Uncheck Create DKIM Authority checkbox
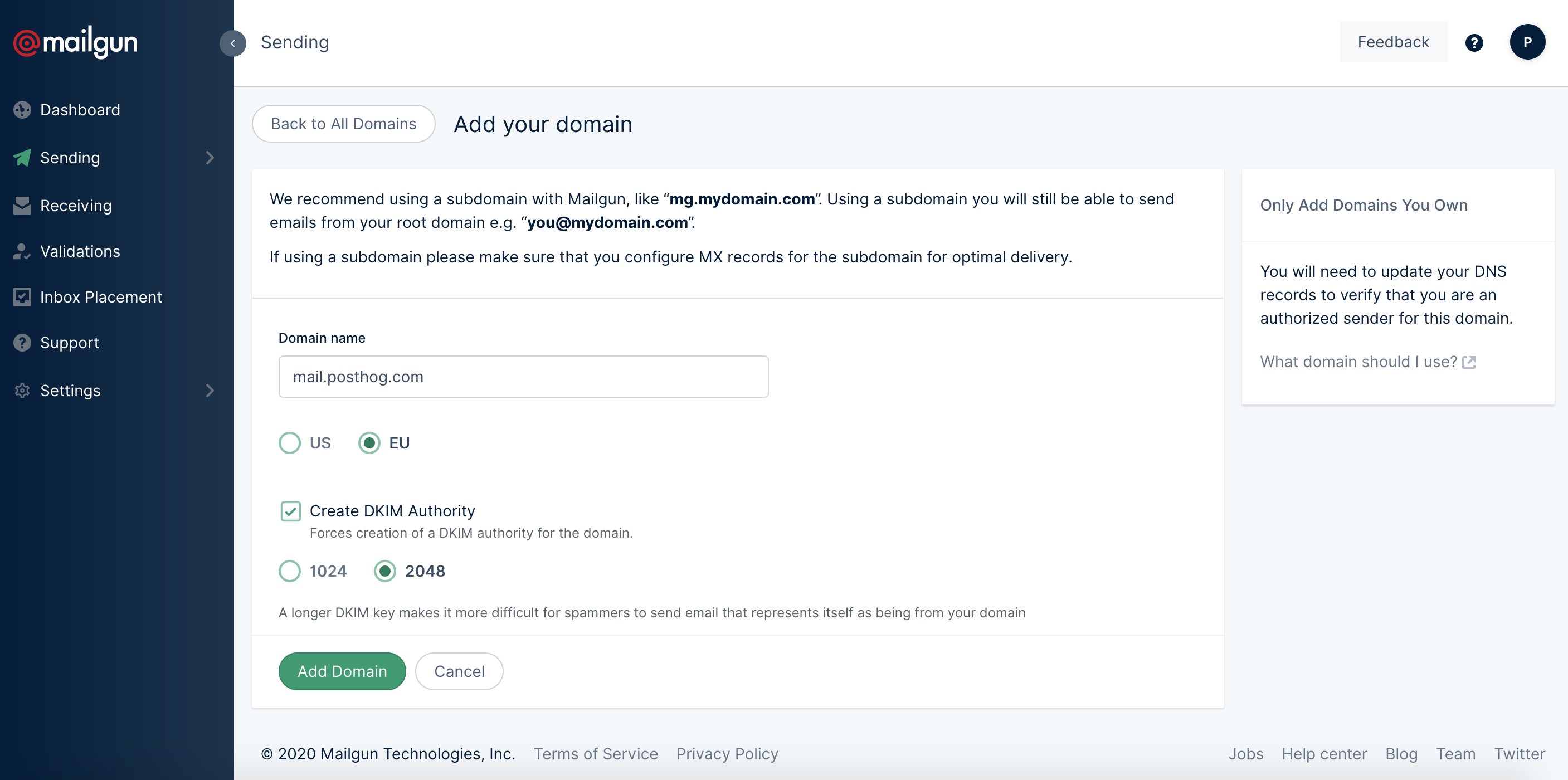Screen dimensions: 1568x780 (x=290, y=511)
